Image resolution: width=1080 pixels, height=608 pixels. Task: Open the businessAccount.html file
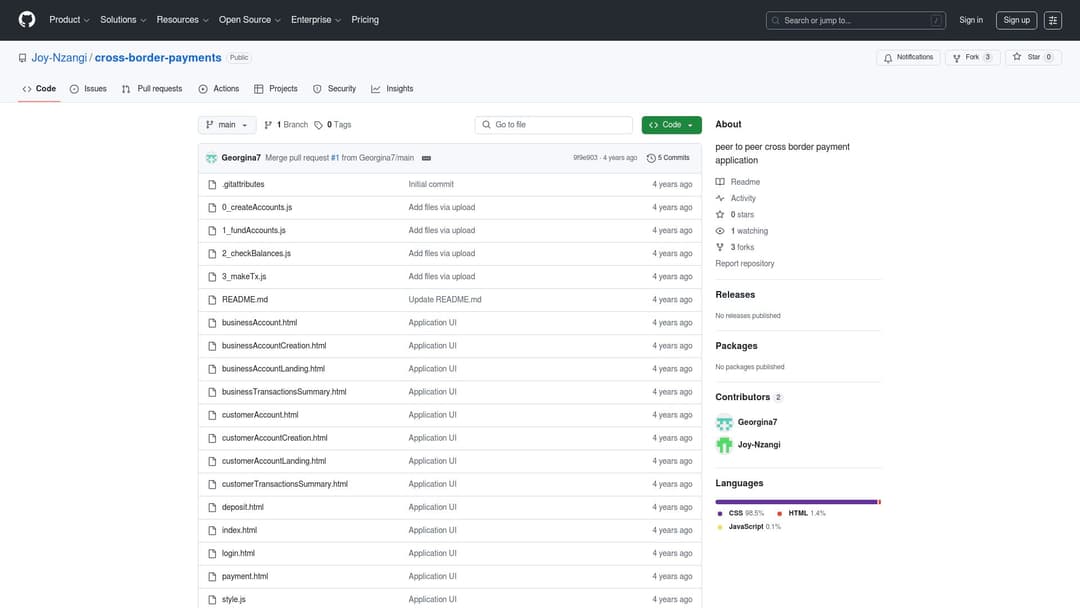click(260, 323)
